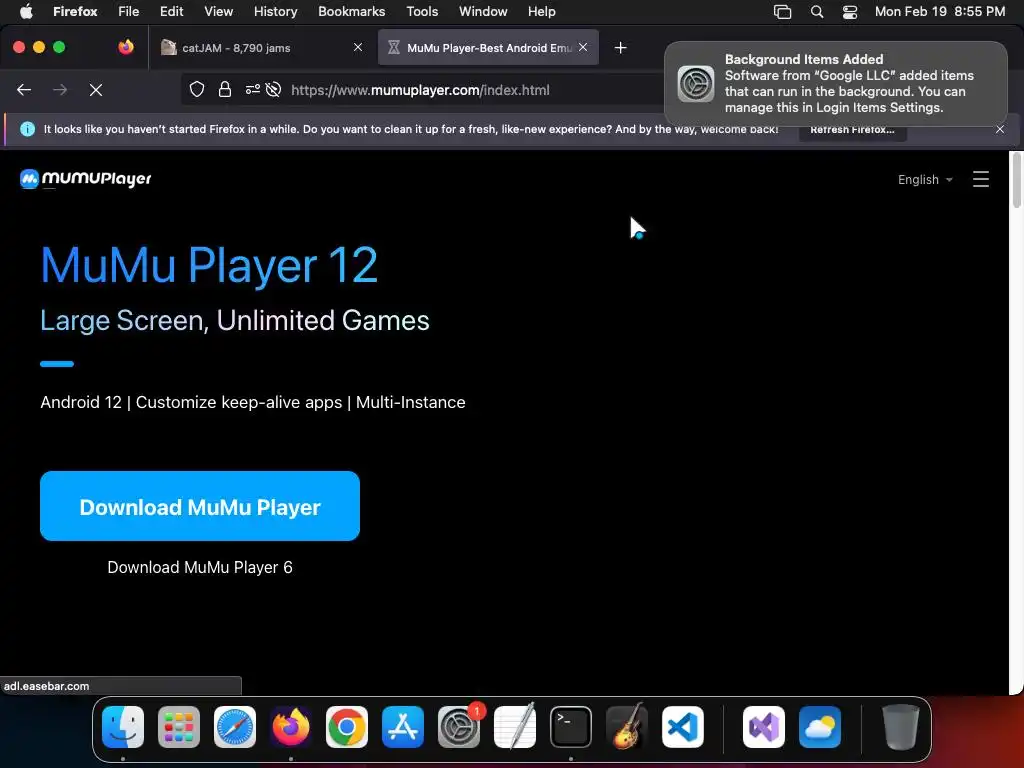The image size is (1024, 768).
Task: Open Firefox View pinned icon
Action: click(126, 47)
